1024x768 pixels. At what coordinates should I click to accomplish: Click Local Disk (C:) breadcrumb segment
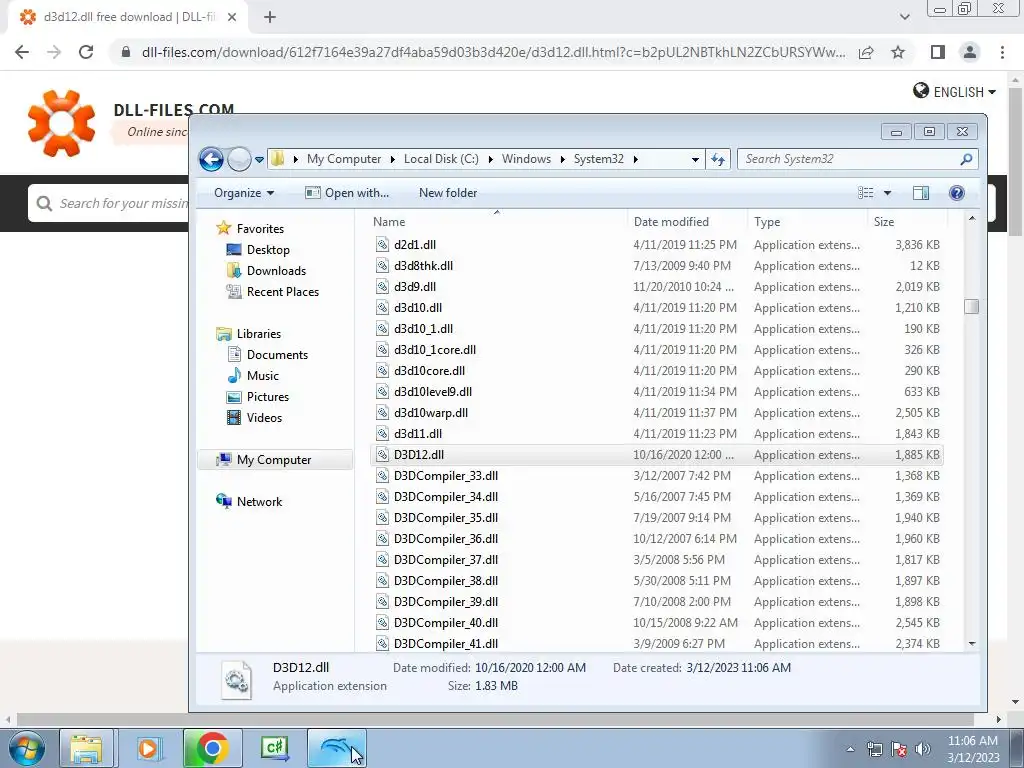441,159
